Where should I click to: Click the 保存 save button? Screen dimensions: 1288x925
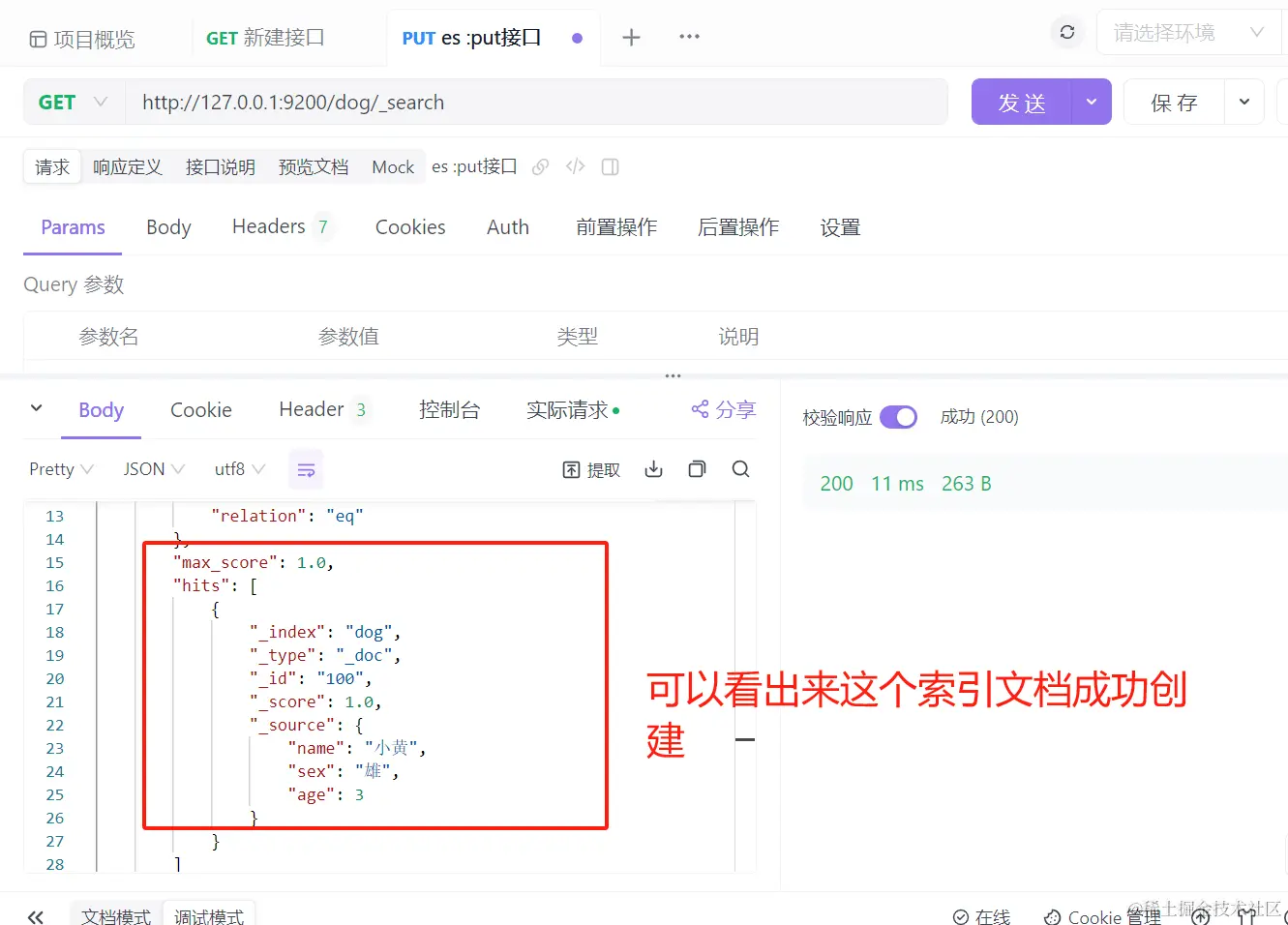pyautogui.click(x=1174, y=102)
